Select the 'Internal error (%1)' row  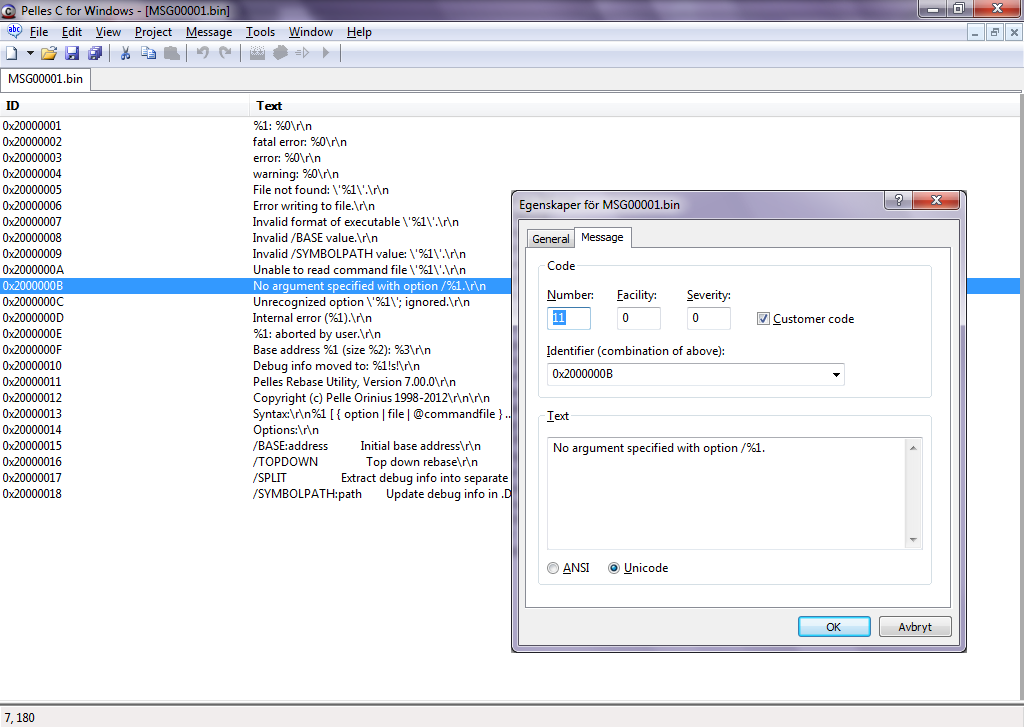255,318
